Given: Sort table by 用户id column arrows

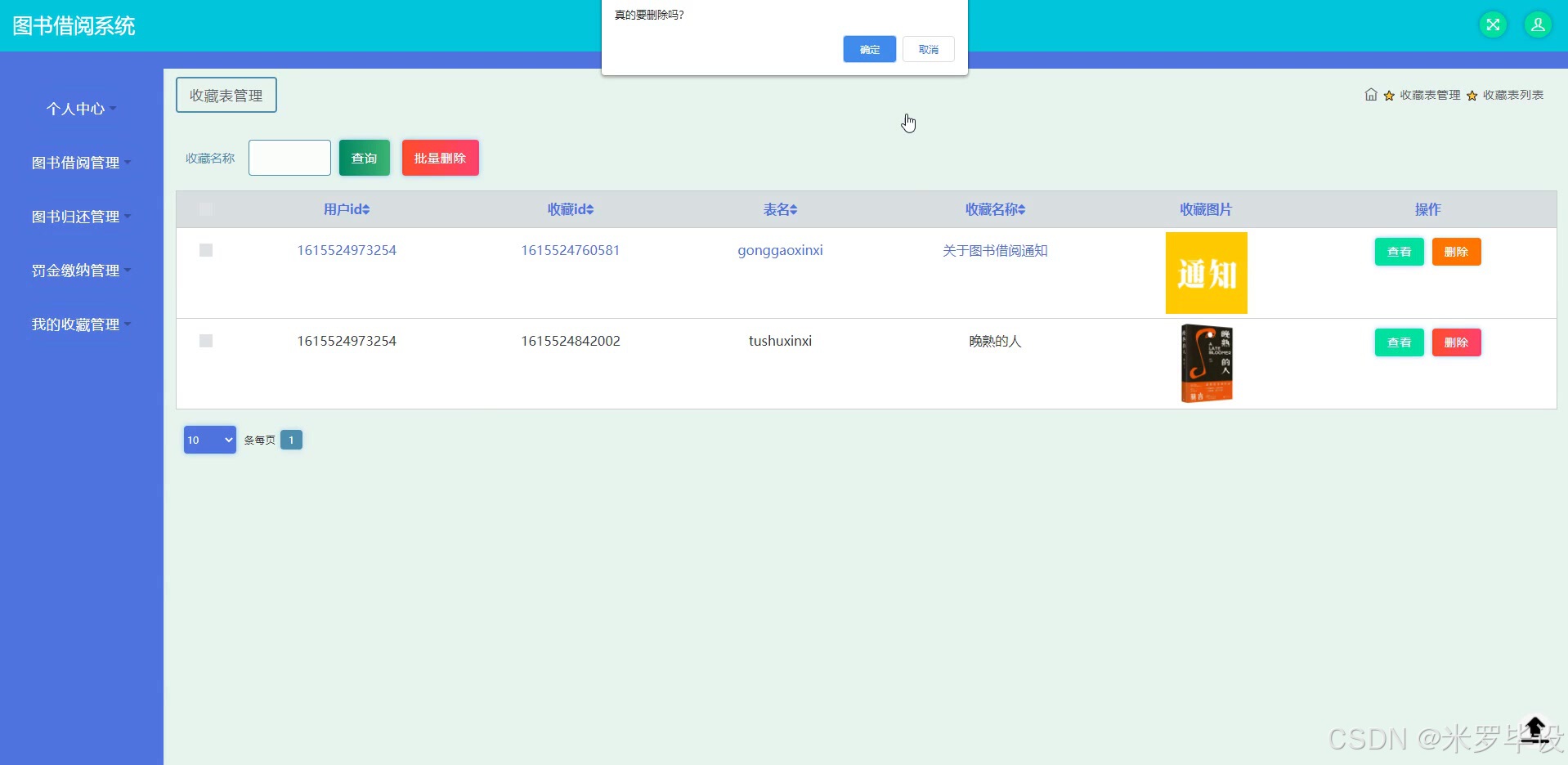Looking at the screenshot, I should 366,210.
